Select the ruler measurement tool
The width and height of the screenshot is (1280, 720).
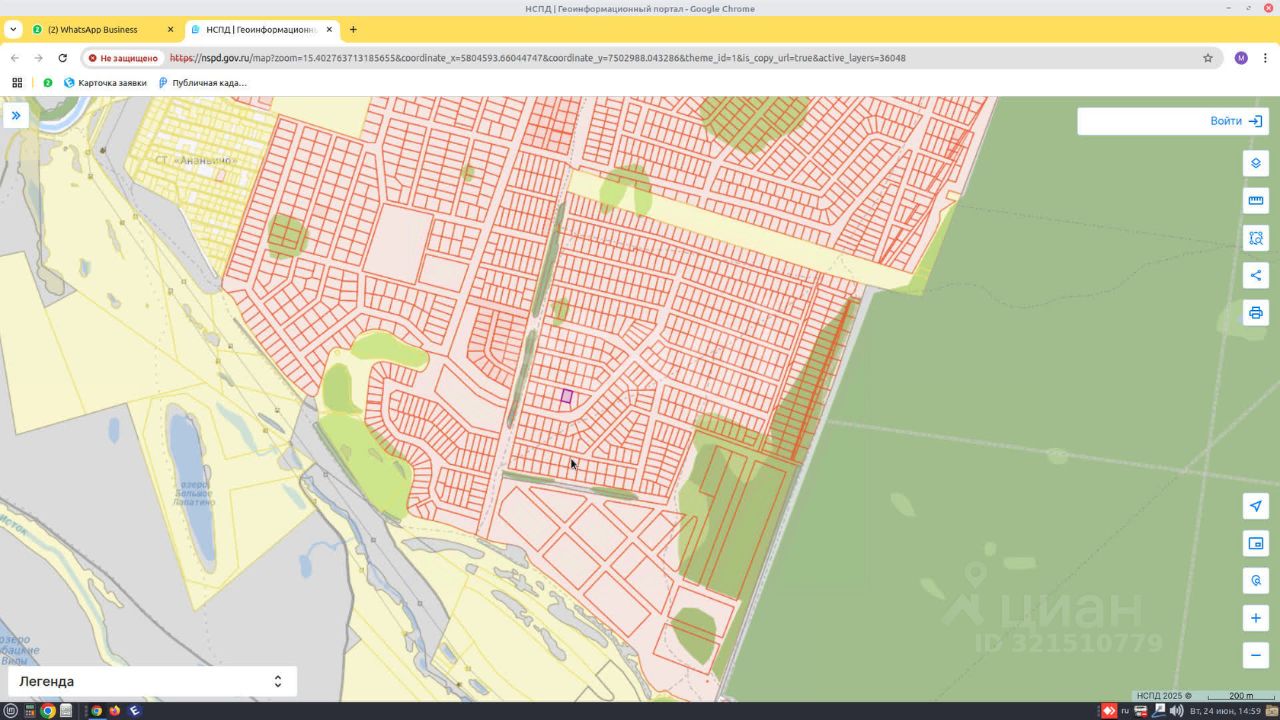tap(1256, 201)
